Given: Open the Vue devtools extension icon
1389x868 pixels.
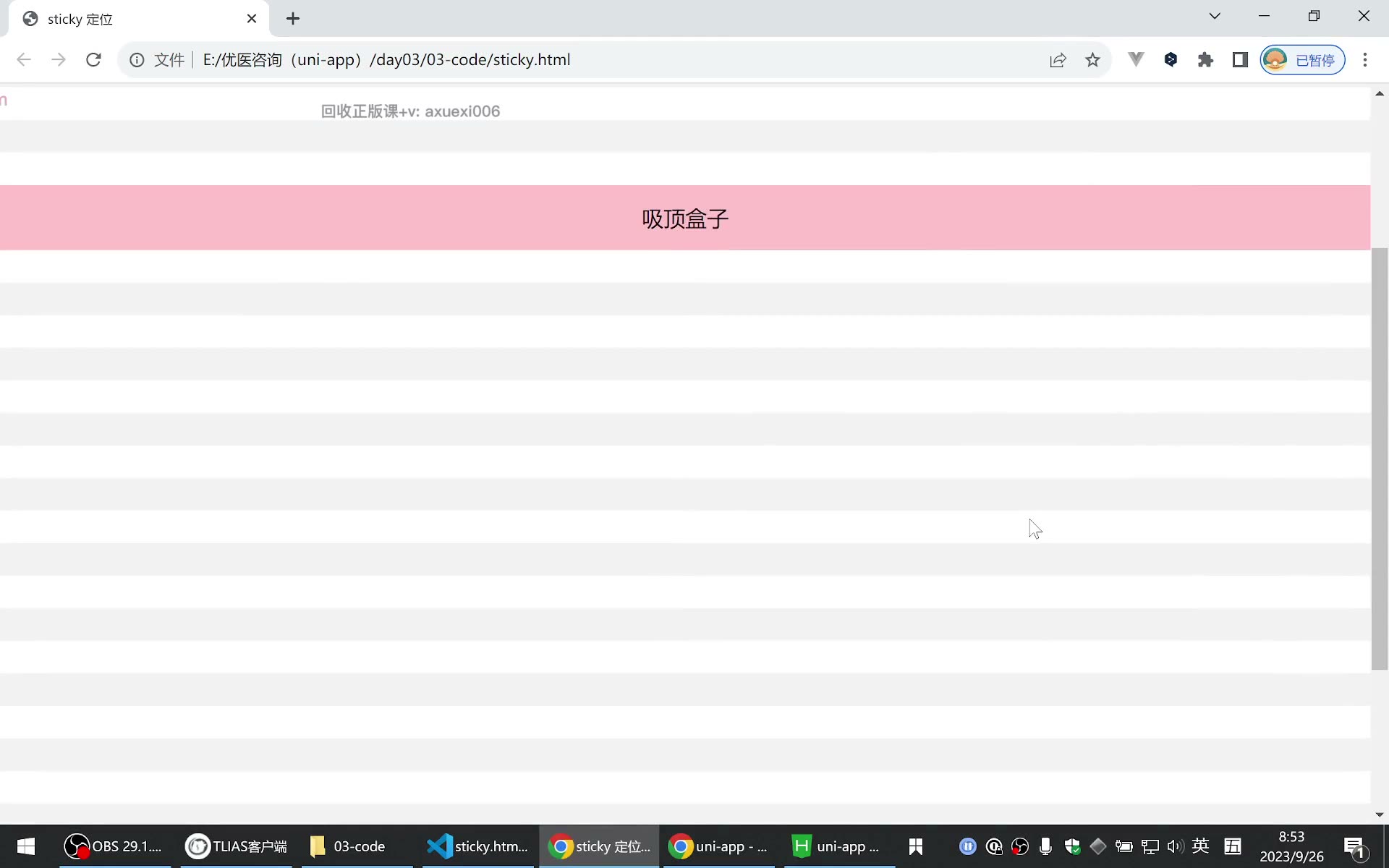Looking at the screenshot, I should click(x=1136, y=60).
